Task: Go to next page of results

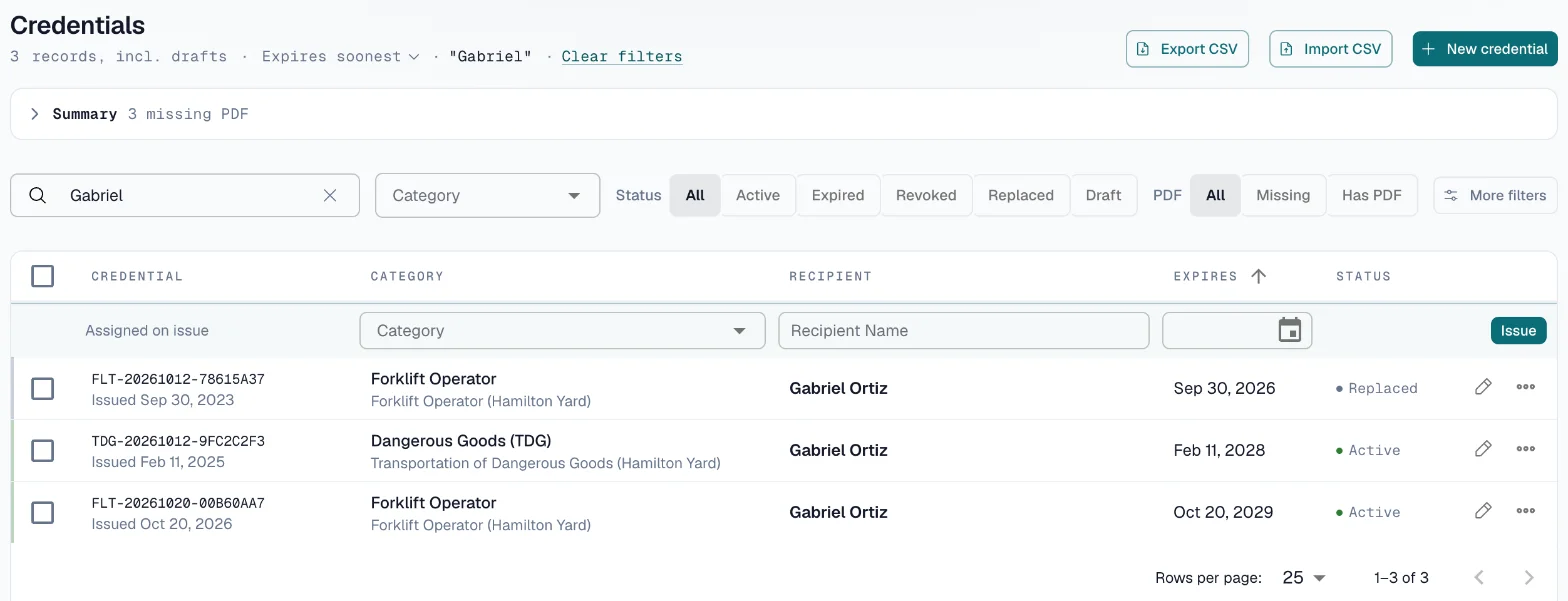Action: pos(1528,577)
